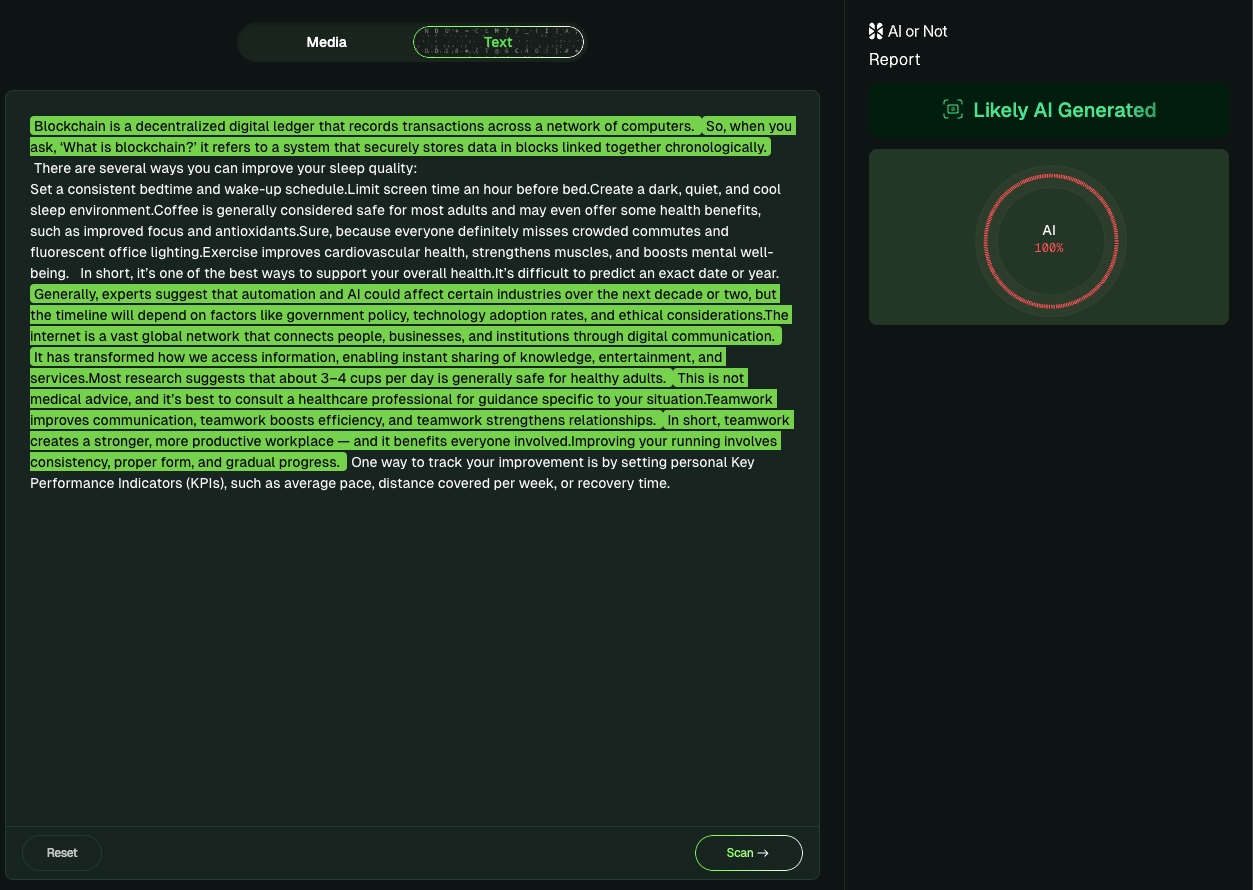Click in the empty text input area below the paragraph
The width and height of the screenshot is (1253, 890).
[412, 660]
